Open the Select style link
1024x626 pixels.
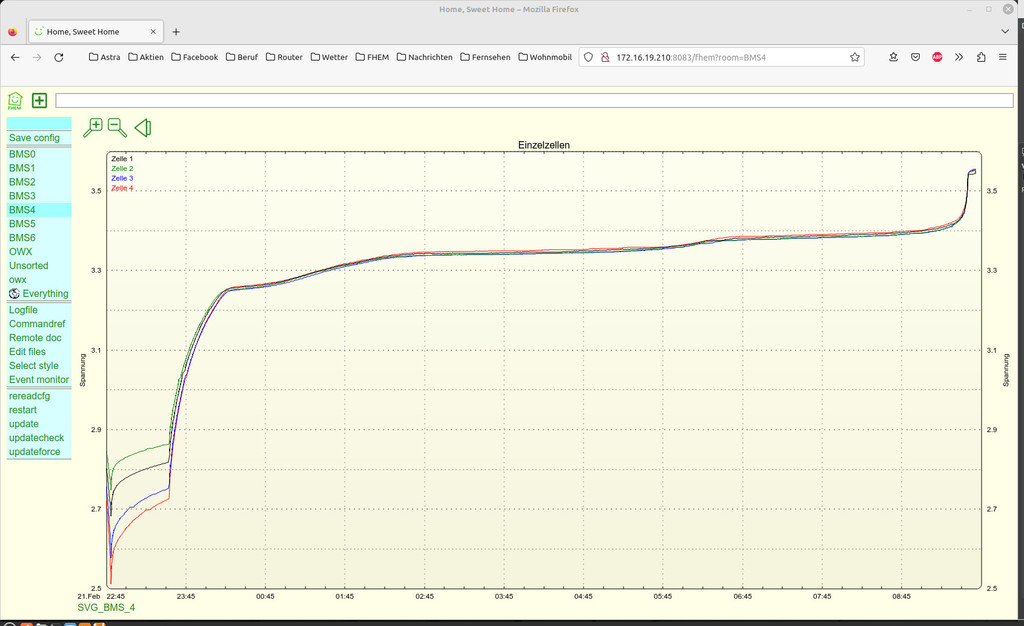tap(34, 366)
